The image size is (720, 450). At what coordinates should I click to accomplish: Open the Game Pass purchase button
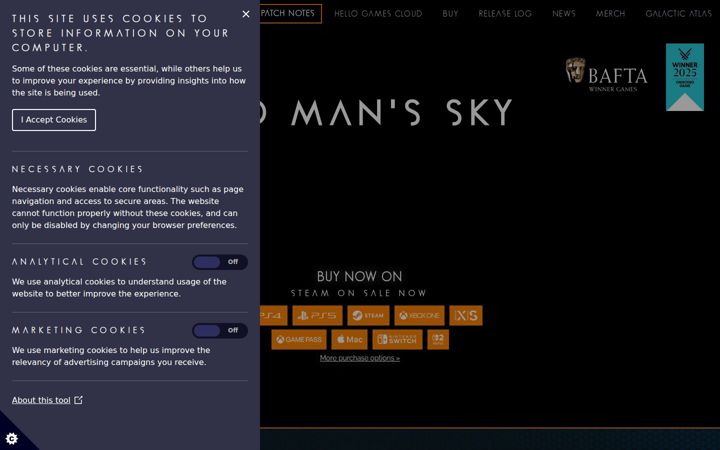point(299,340)
